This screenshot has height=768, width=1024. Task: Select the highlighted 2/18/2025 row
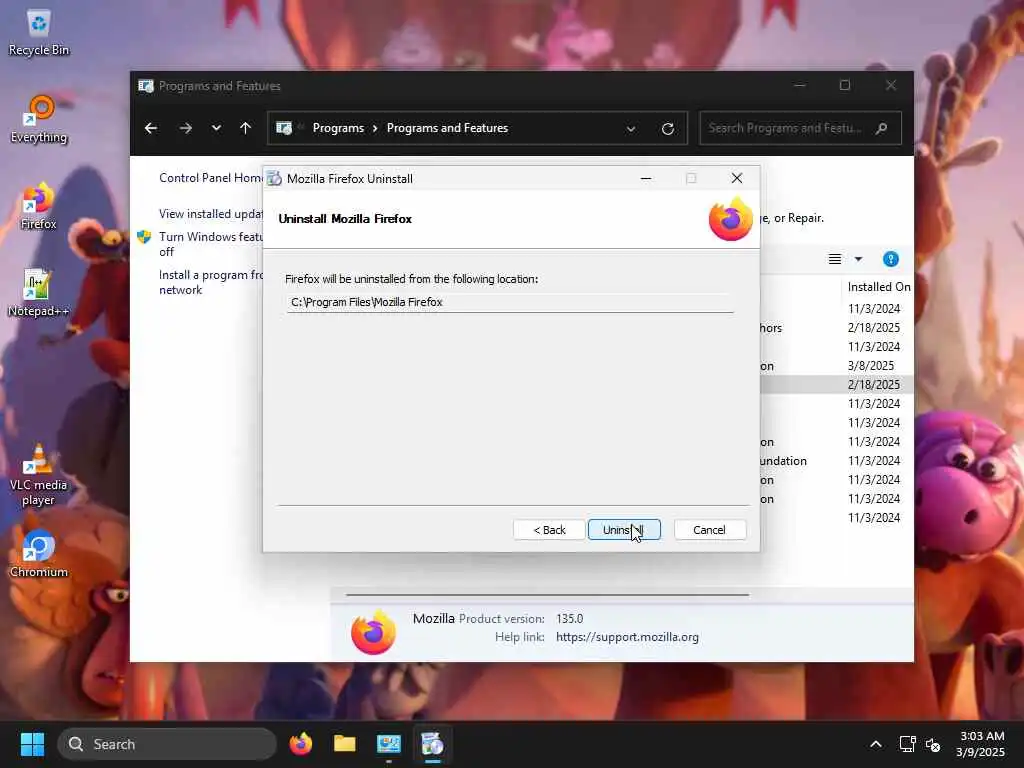tap(837, 385)
